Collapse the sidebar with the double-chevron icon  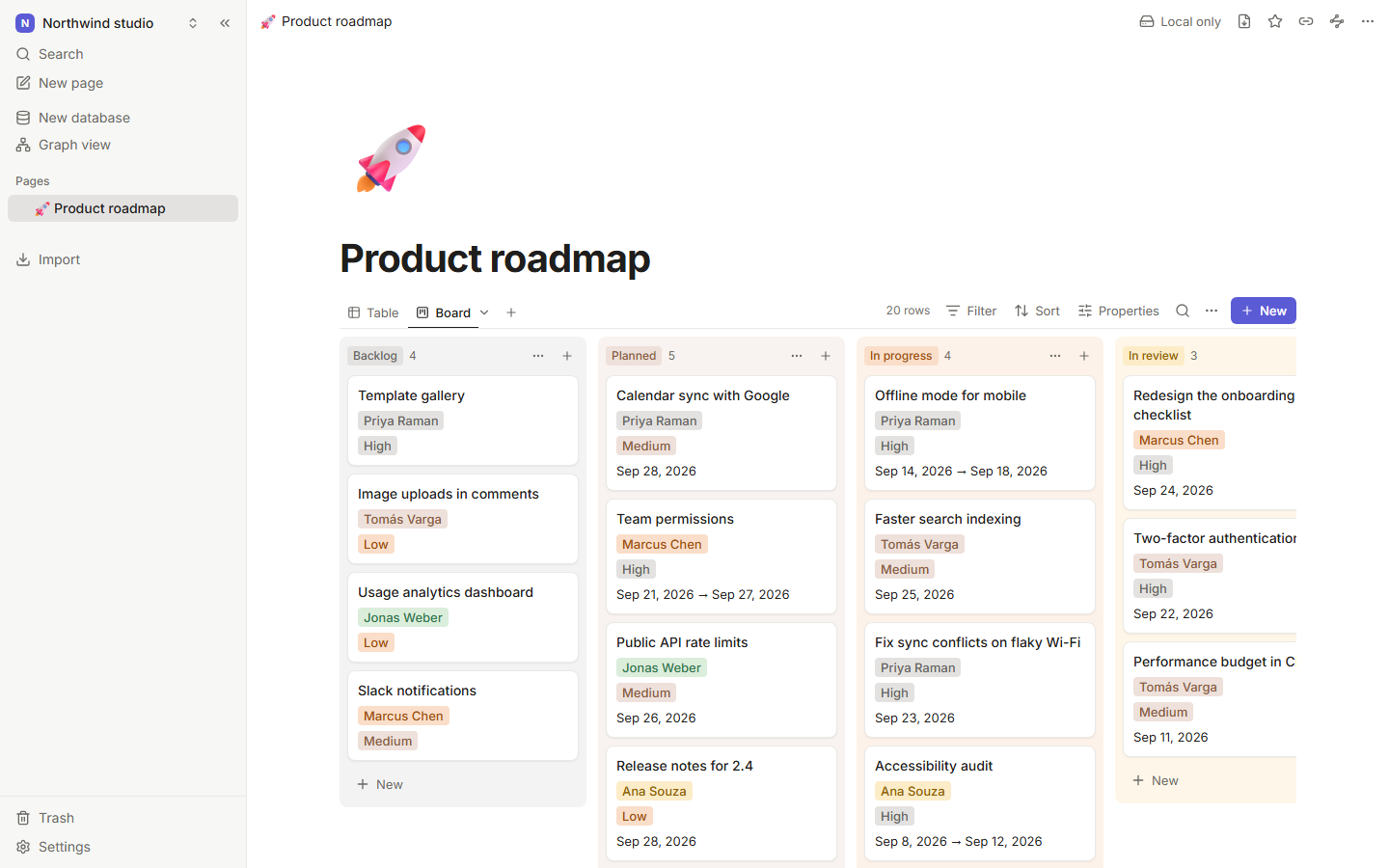click(x=225, y=23)
